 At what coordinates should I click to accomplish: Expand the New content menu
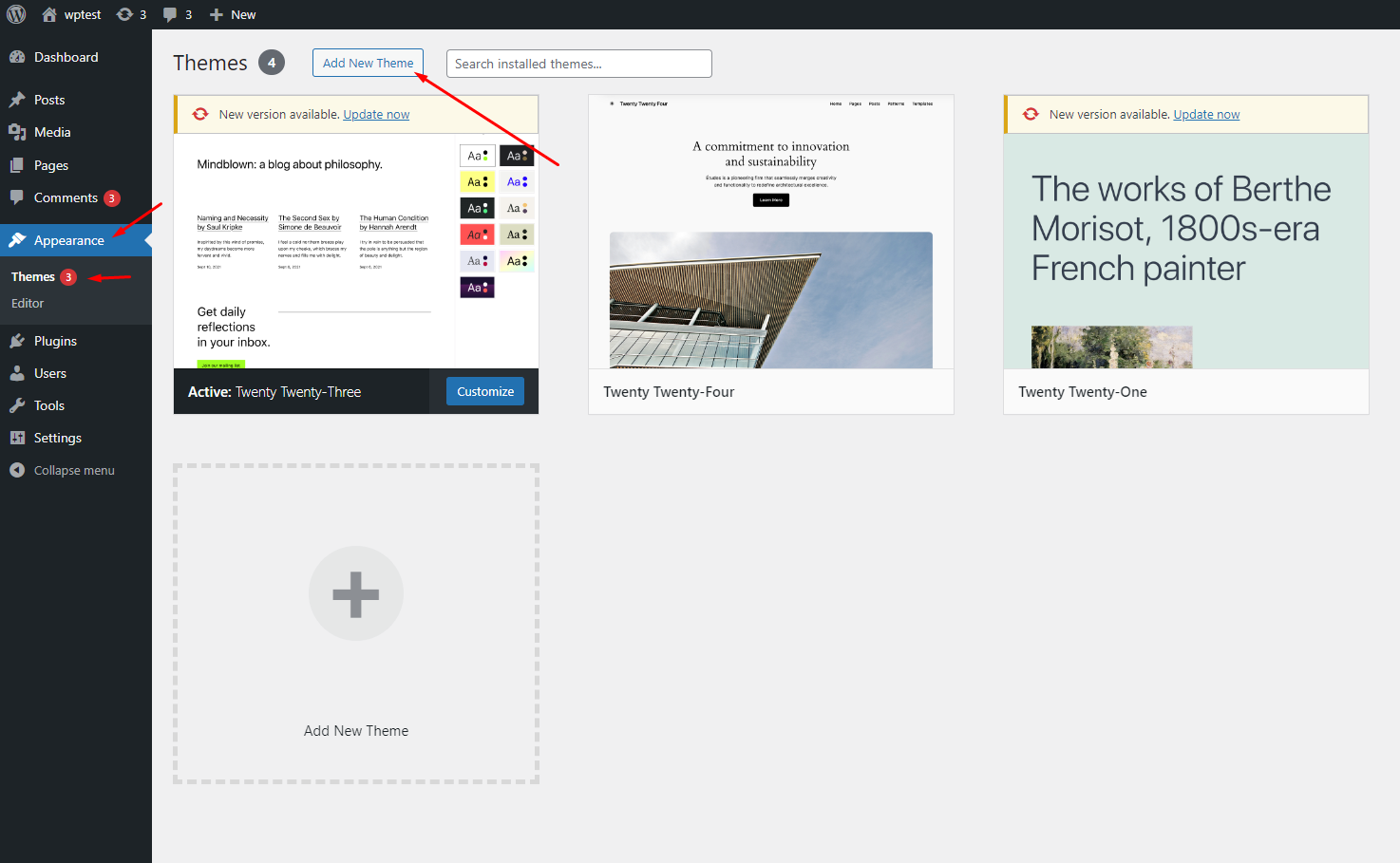233,14
